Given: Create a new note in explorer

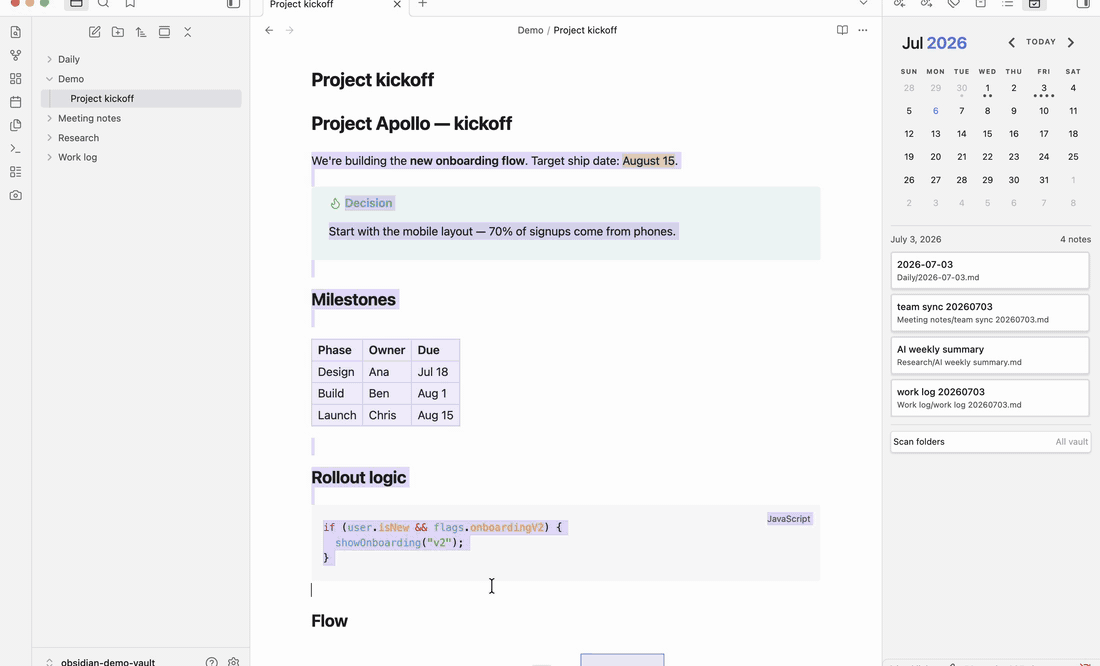Looking at the screenshot, I should click(x=95, y=32).
